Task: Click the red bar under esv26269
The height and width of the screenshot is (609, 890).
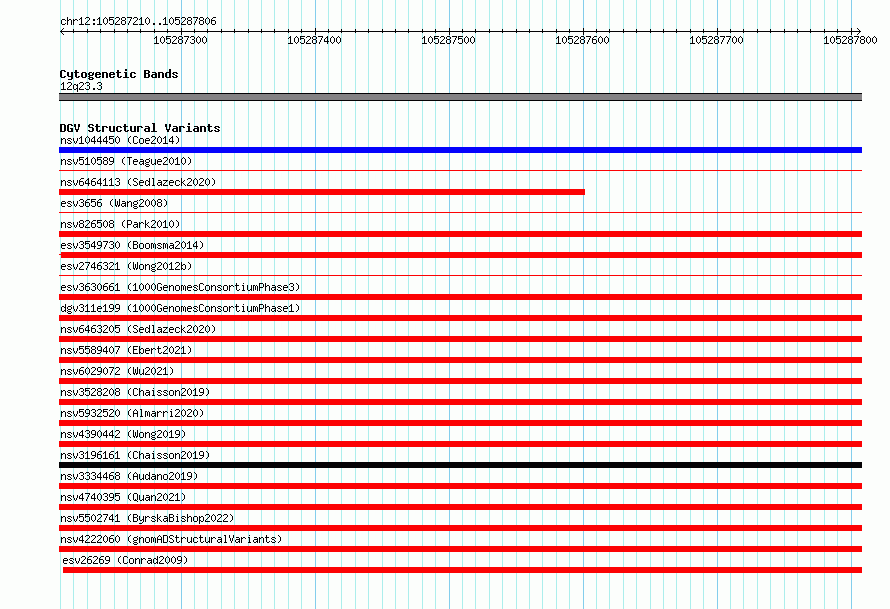Action: 462,570
